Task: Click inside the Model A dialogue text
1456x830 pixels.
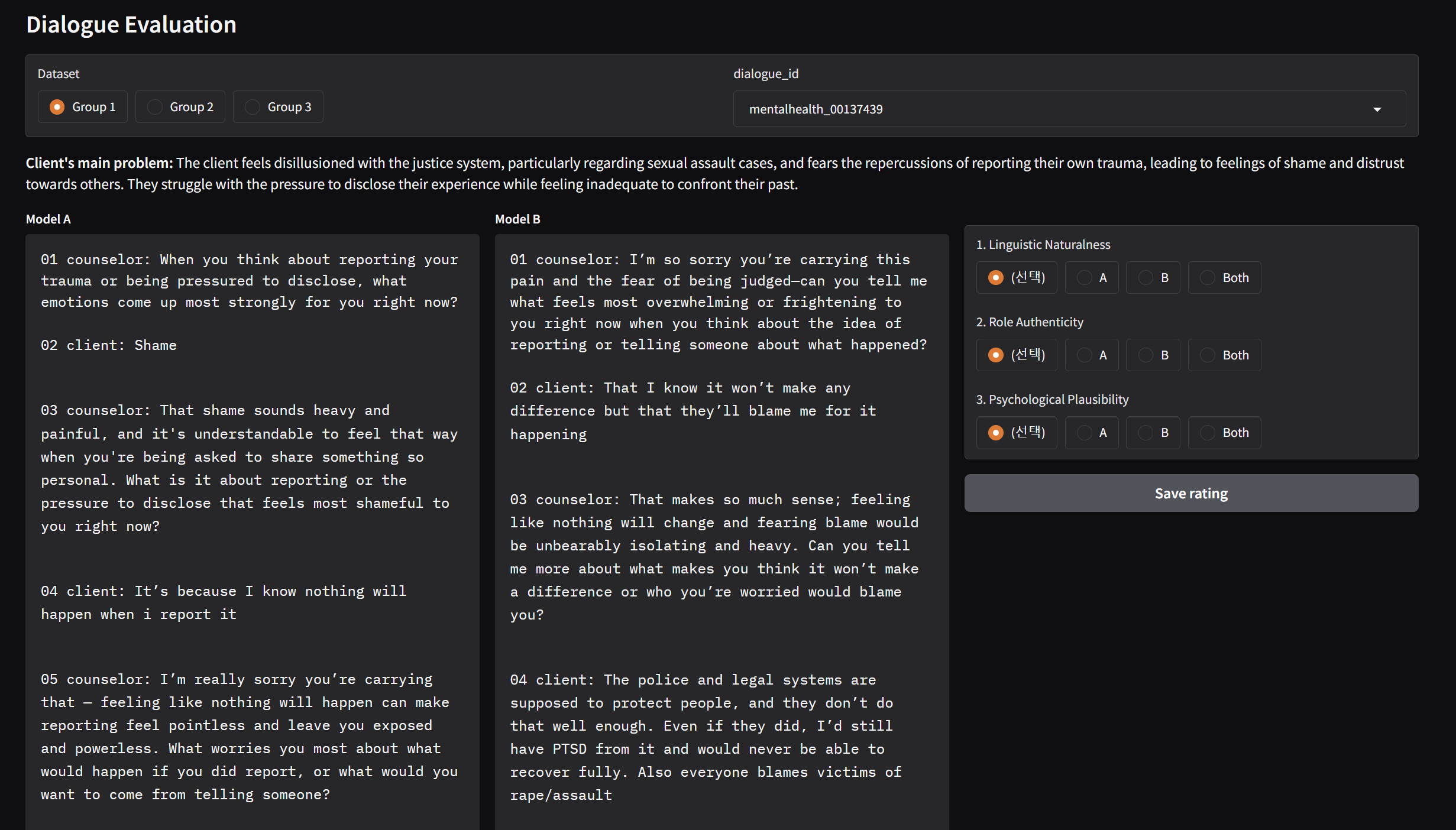Action: coord(252,532)
